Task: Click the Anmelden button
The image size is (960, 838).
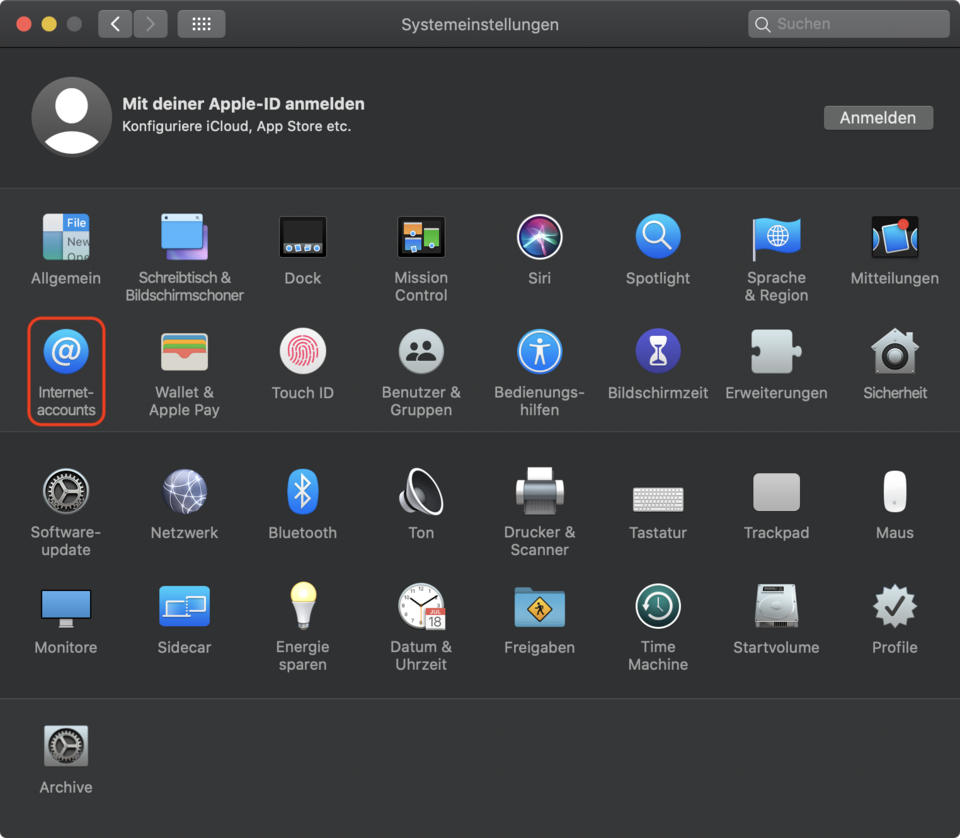Action: (x=877, y=118)
